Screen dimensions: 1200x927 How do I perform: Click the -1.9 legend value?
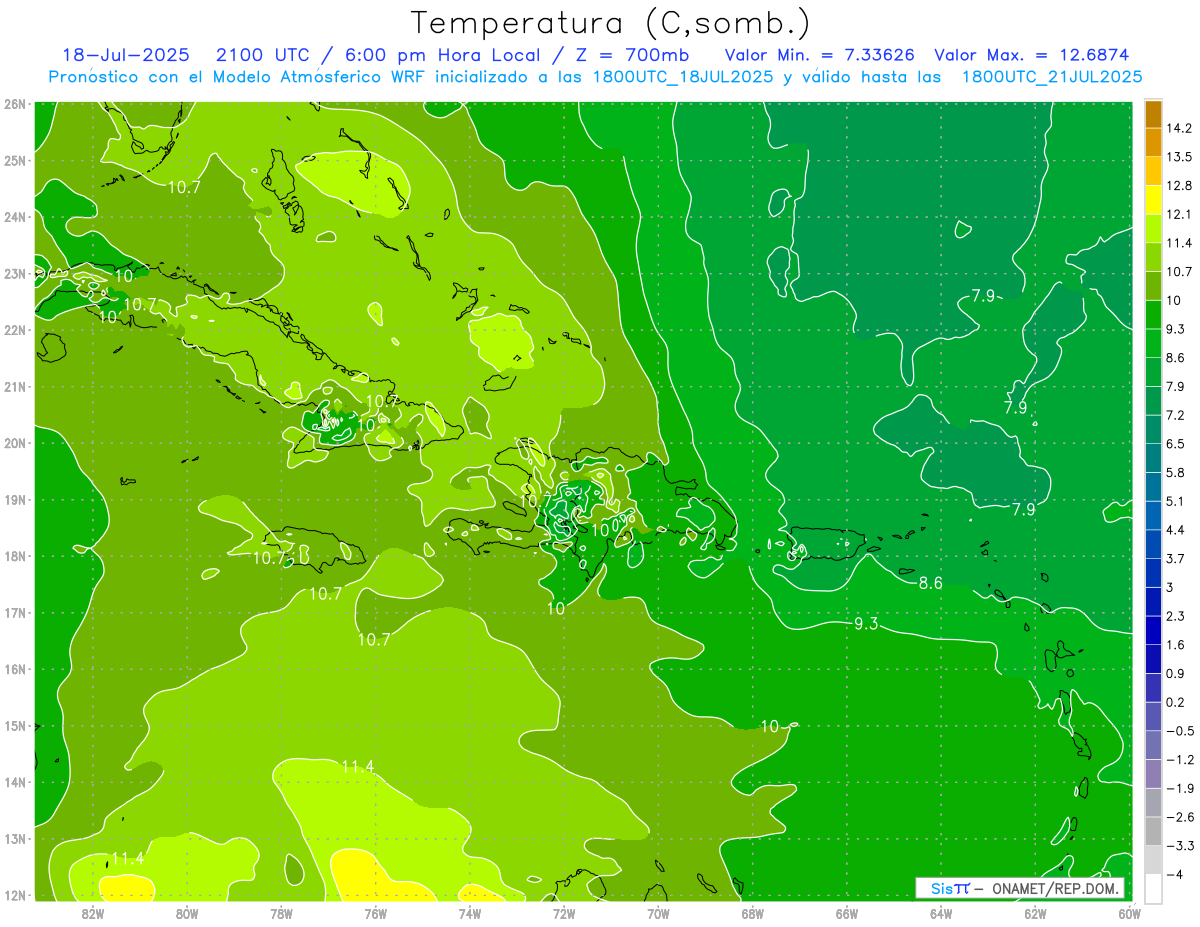point(1179,788)
